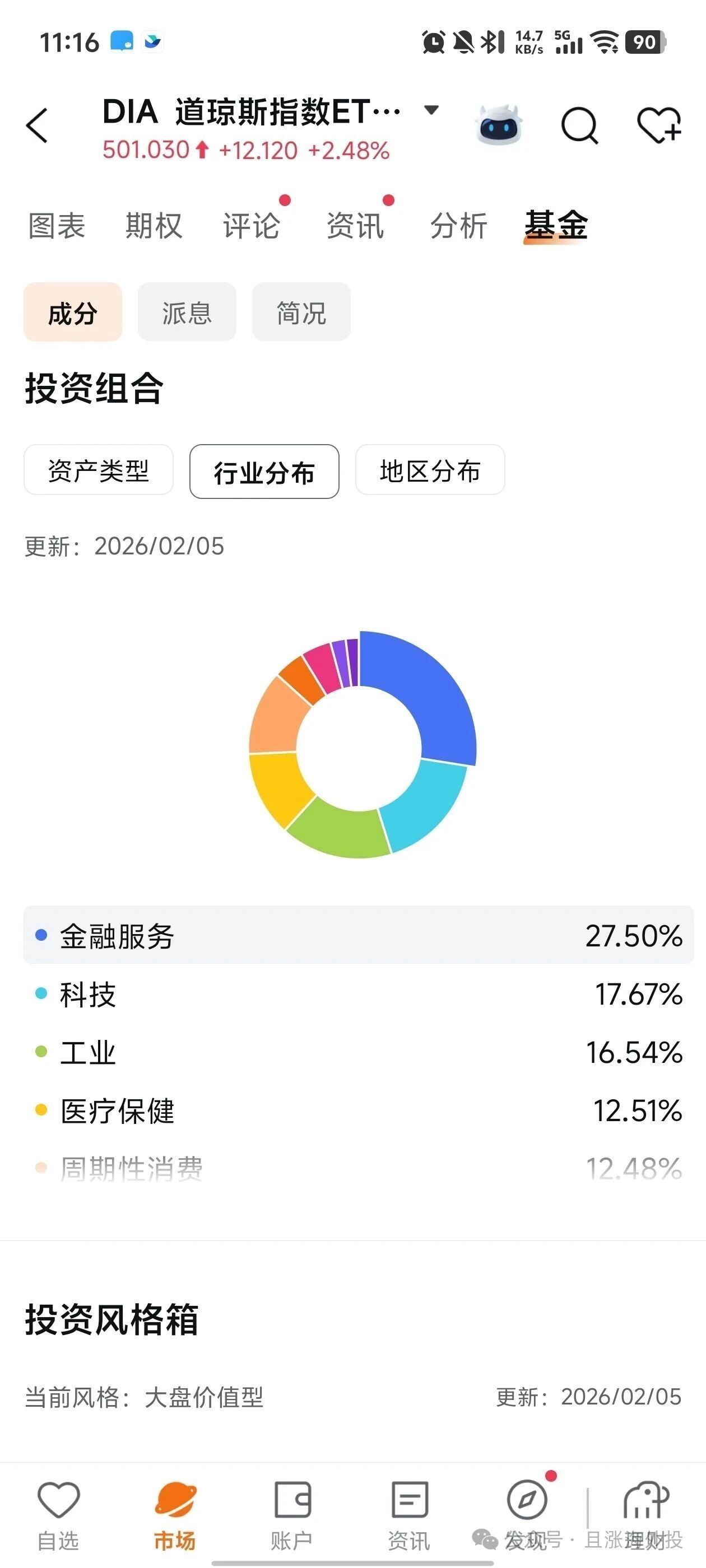Tap the search magnifier icon
This screenshot has height=1568, width=706.
click(579, 125)
